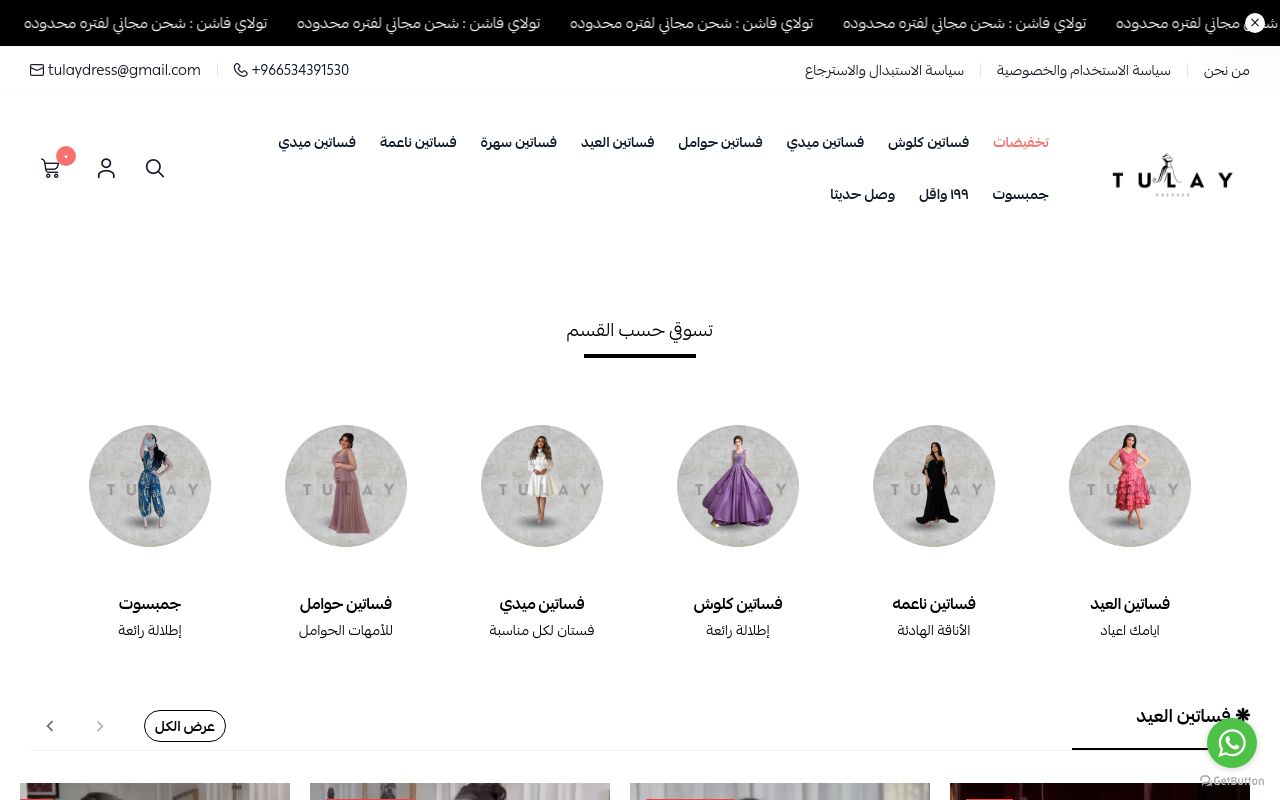Select the فساتين ناعمة menu item

tap(418, 142)
